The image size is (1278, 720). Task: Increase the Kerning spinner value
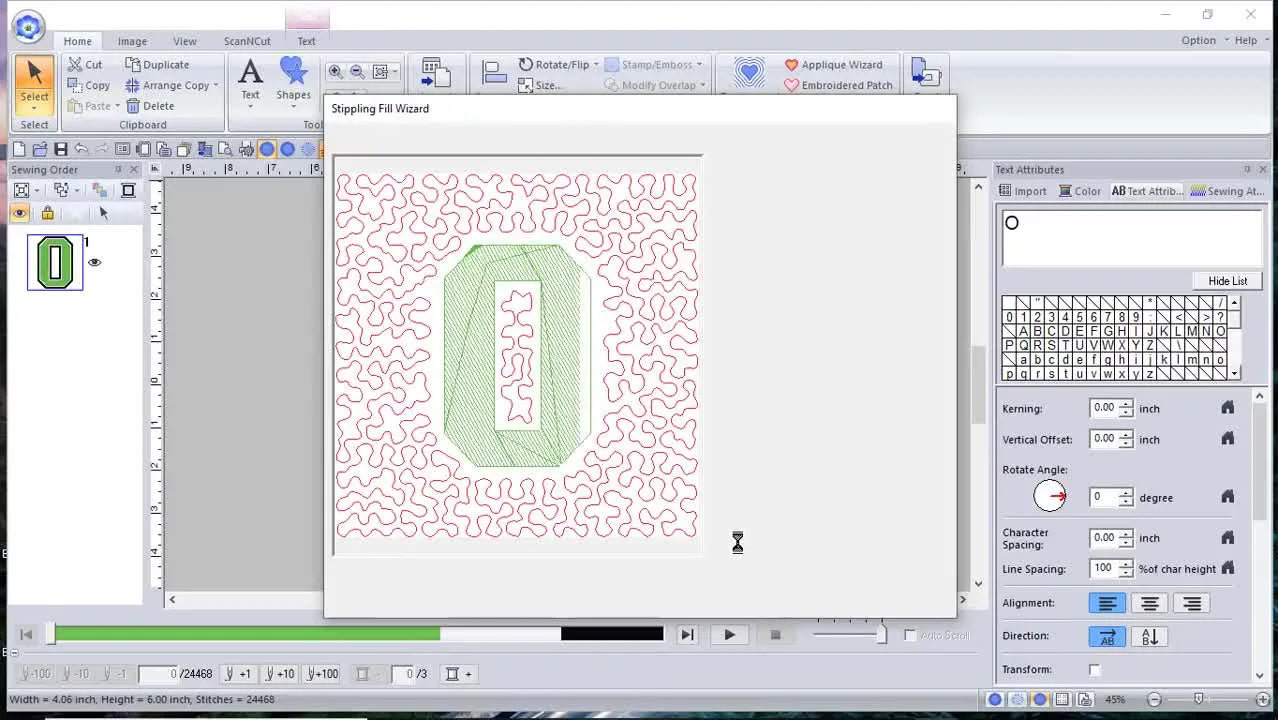[x=1126, y=404]
